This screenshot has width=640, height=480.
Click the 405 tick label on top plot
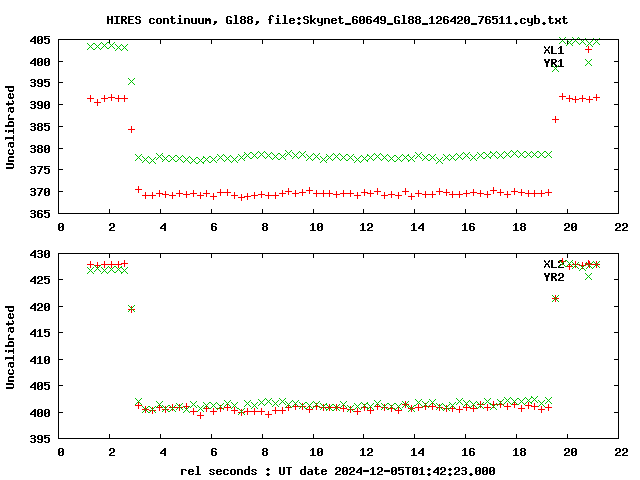(x=40, y=40)
